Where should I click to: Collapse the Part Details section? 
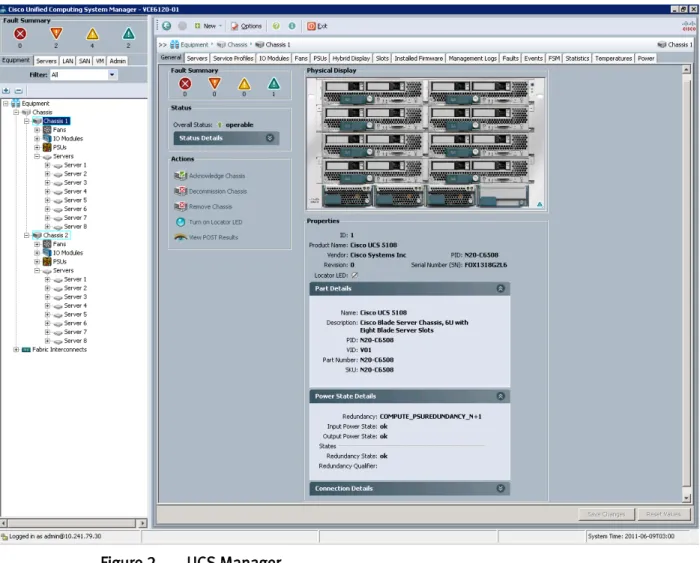[x=500, y=288]
